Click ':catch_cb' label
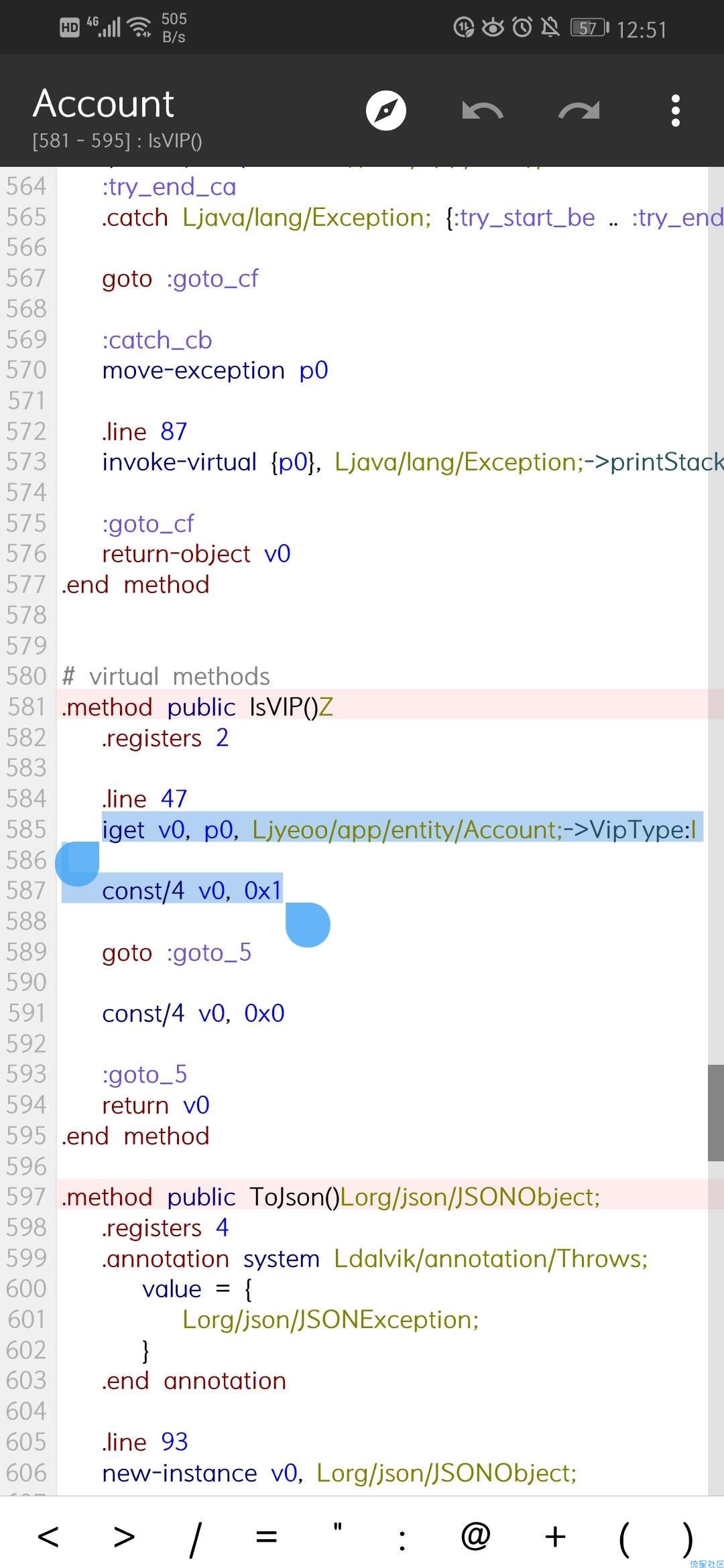The height and width of the screenshot is (1568, 724). [157, 340]
